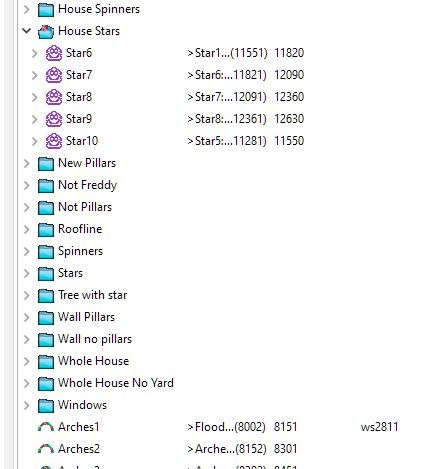
Task: Expand the Tree with star group
Action: [27, 295]
